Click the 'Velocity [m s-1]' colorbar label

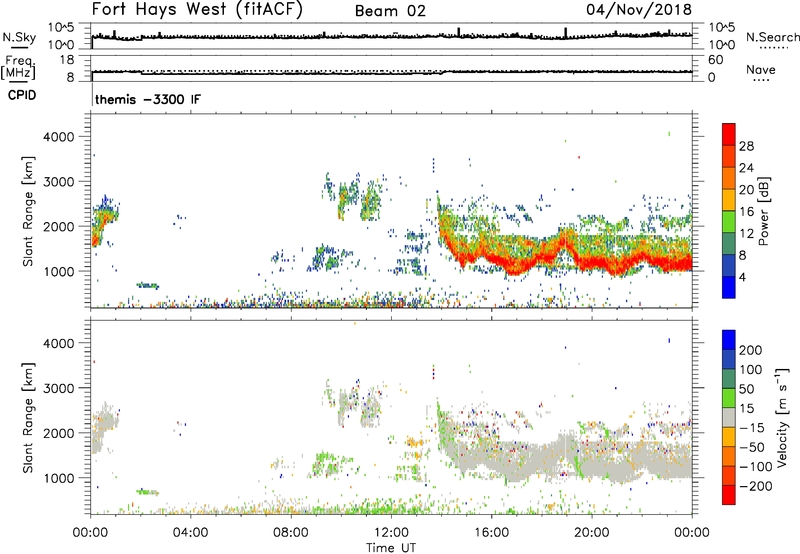click(x=782, y=417)
